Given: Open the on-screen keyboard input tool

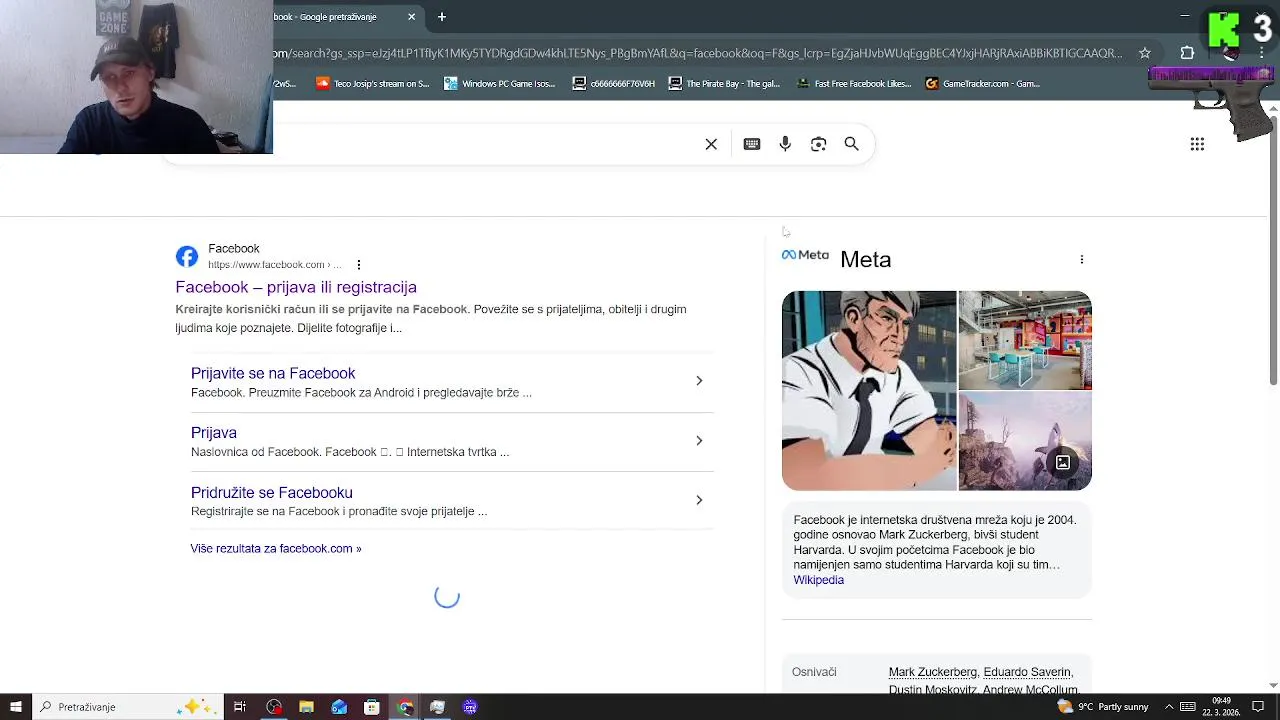Looking at the screenshot, I should click(x=752, y=144).
